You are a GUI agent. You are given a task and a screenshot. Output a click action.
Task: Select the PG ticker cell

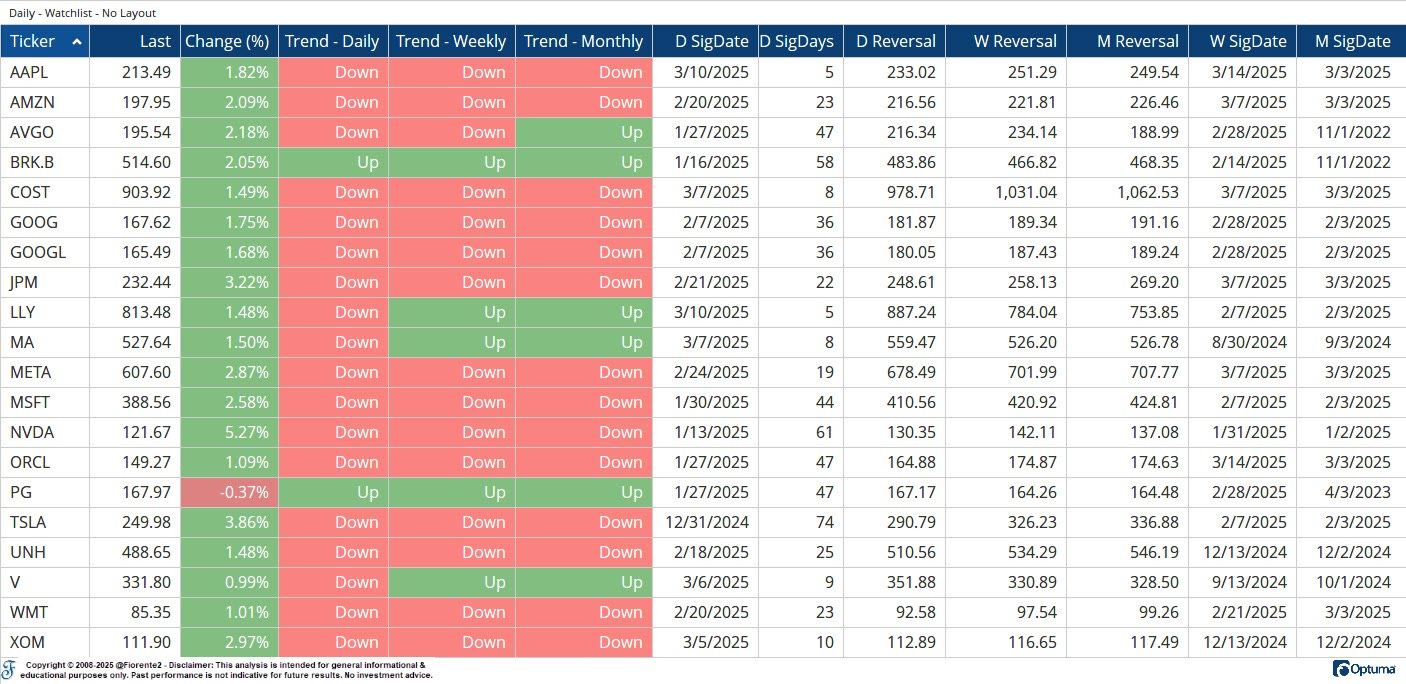coord(45,492)
